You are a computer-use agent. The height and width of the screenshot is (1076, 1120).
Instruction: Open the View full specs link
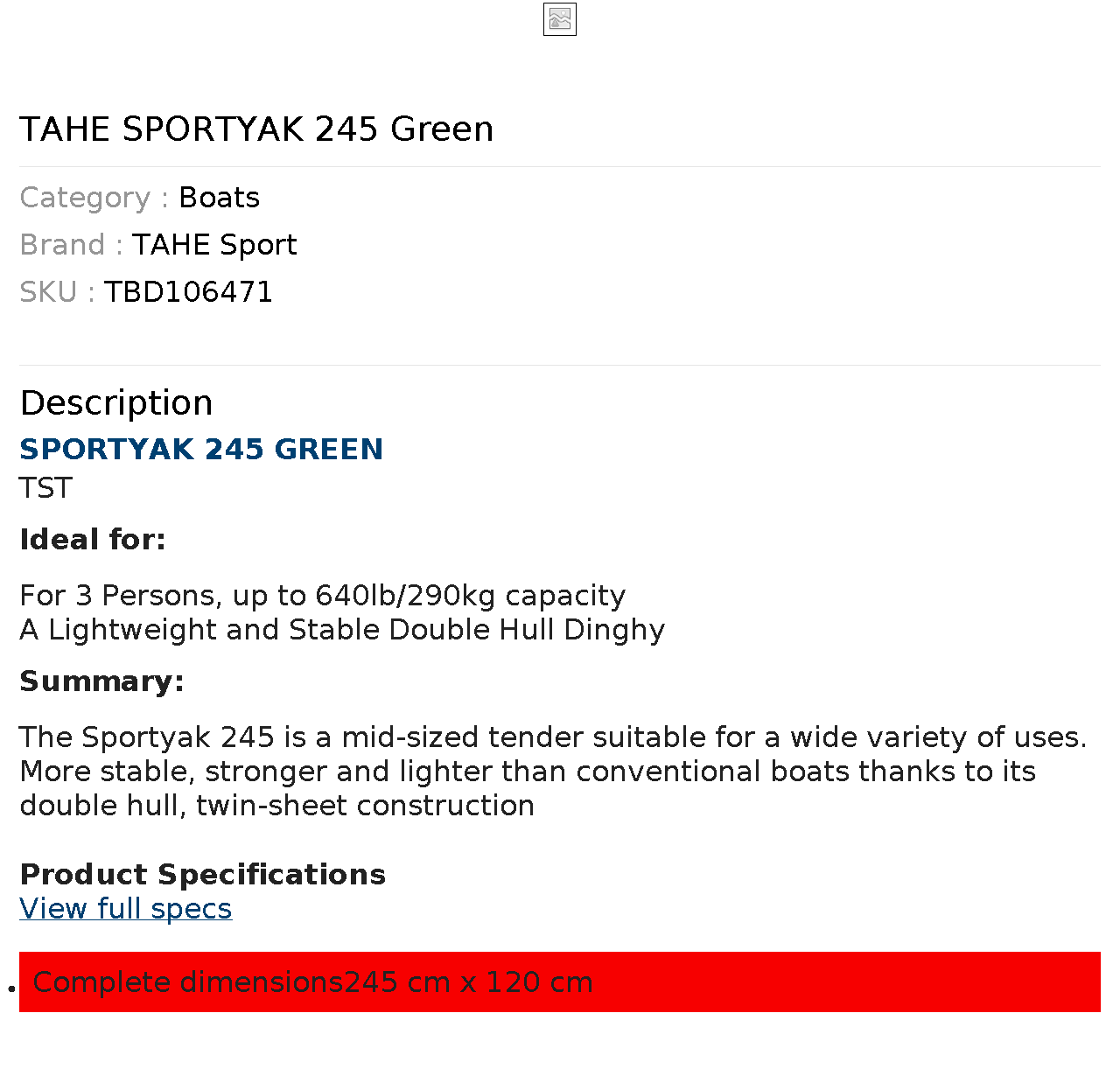click(x=126, y=909)
